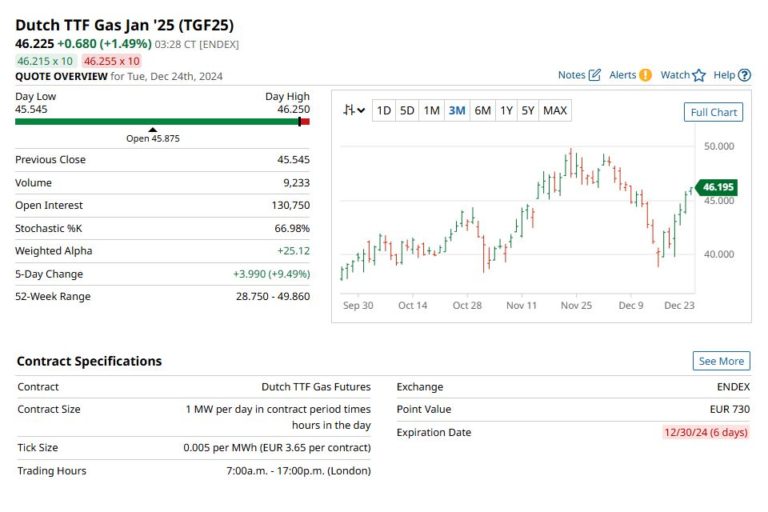Click the Notes pencil icon

(595, 75)
